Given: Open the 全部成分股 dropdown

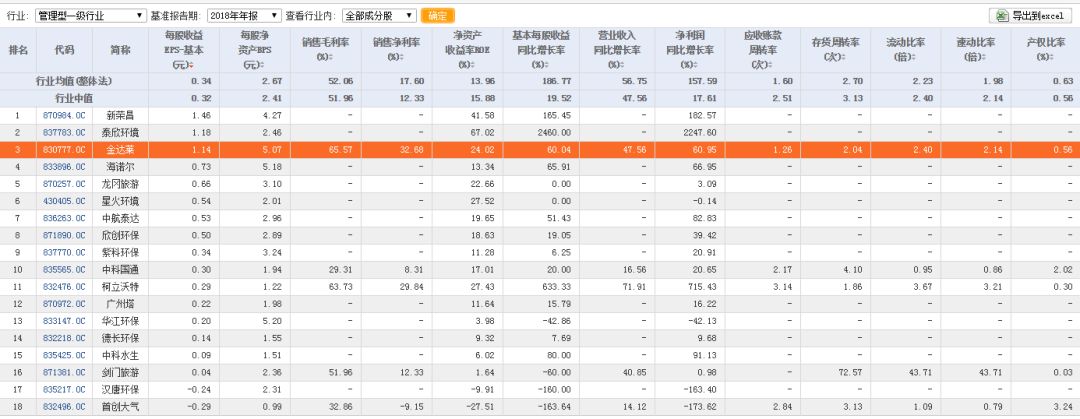Looking at the screenshot, I should coord(379,15).
